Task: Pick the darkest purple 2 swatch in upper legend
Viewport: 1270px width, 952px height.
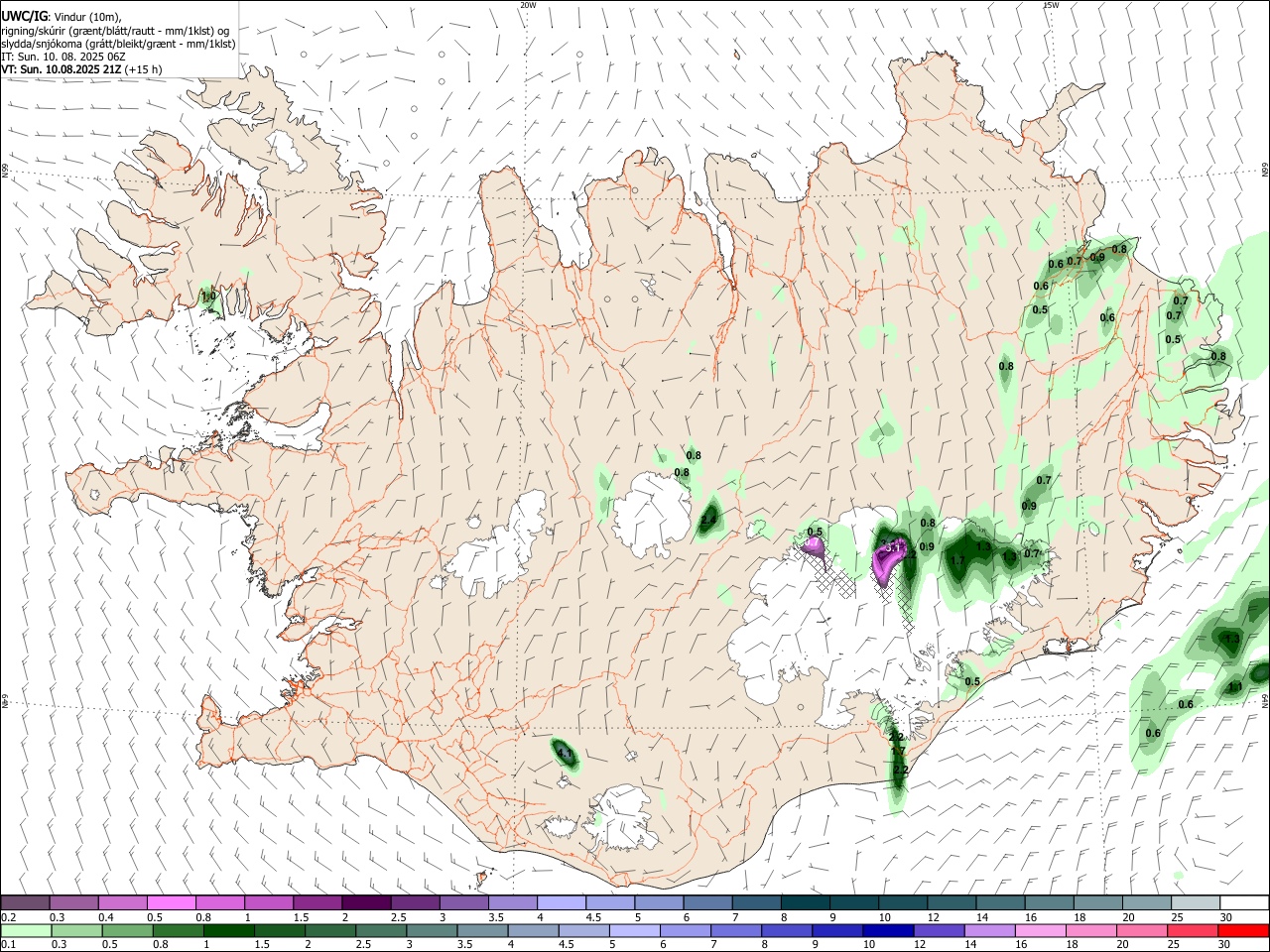Action: [366, 902]
